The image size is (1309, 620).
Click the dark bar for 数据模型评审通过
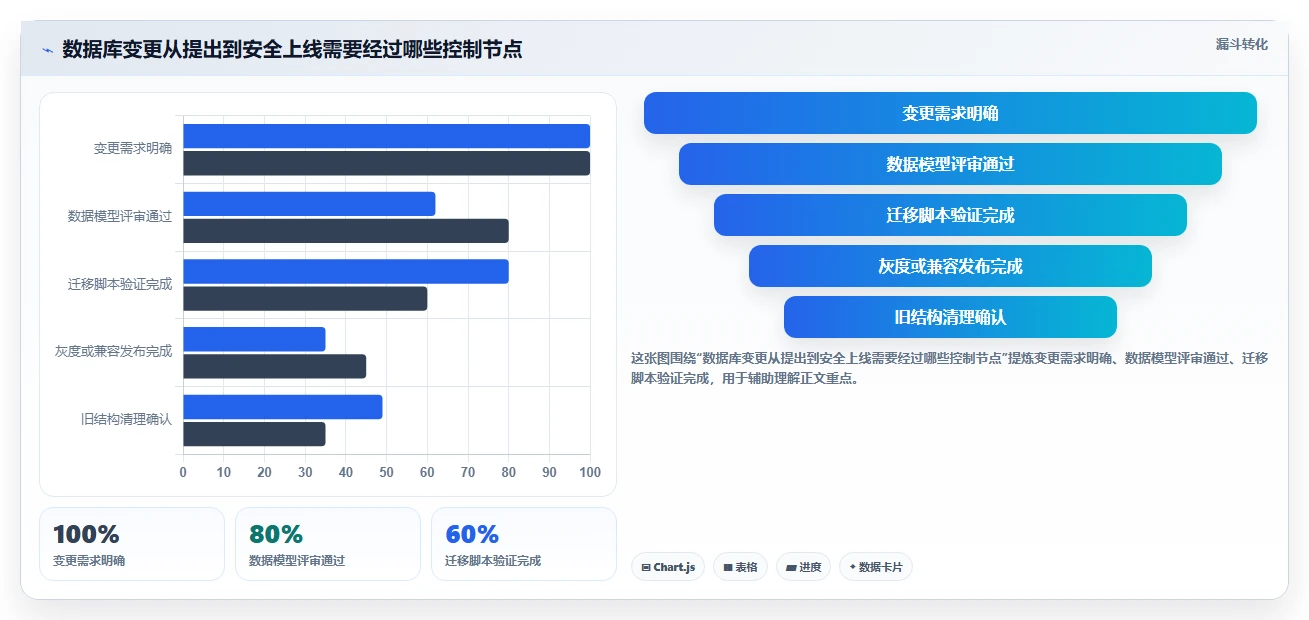click(x=346, y=231)
